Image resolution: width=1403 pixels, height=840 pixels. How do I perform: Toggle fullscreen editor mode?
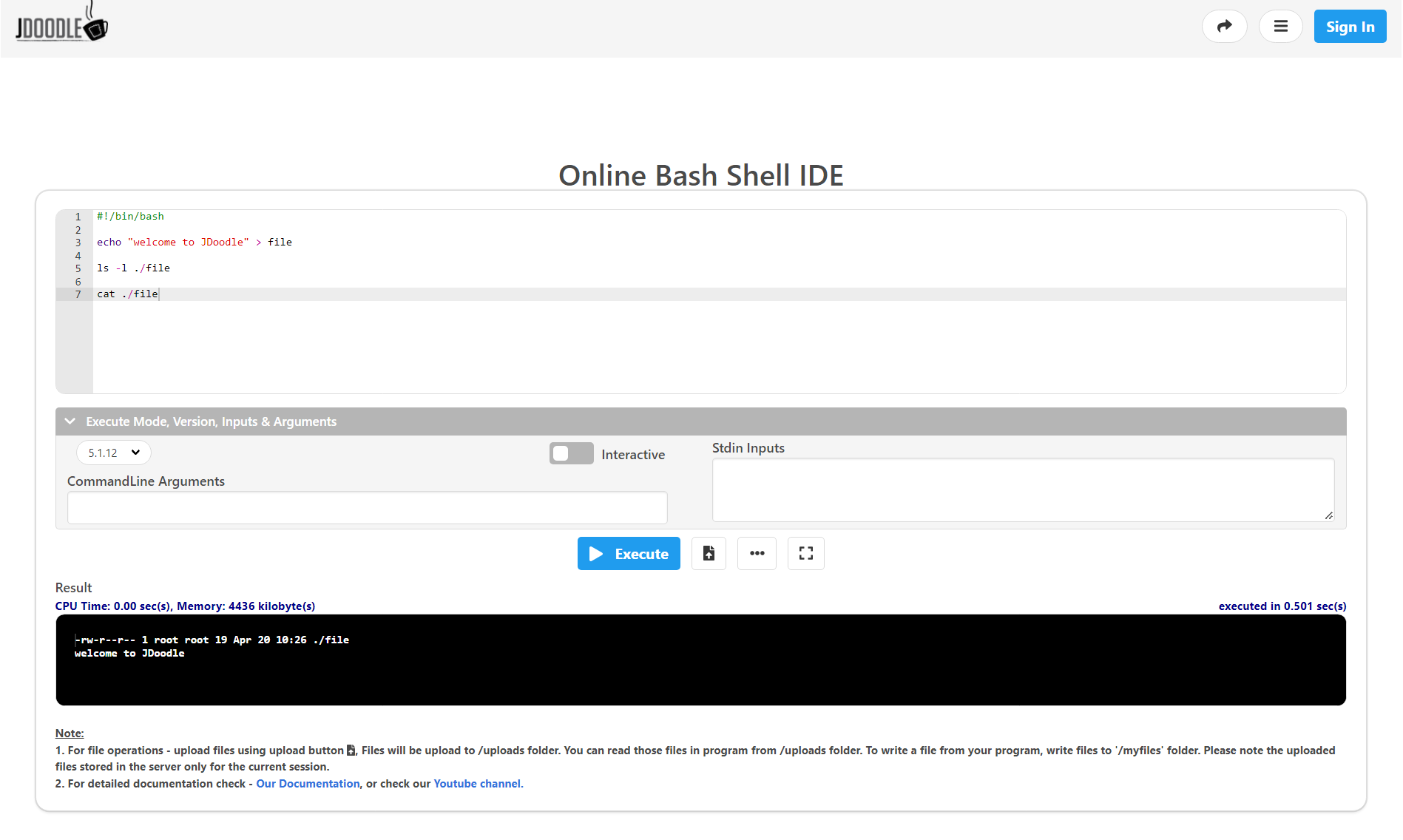805,553
